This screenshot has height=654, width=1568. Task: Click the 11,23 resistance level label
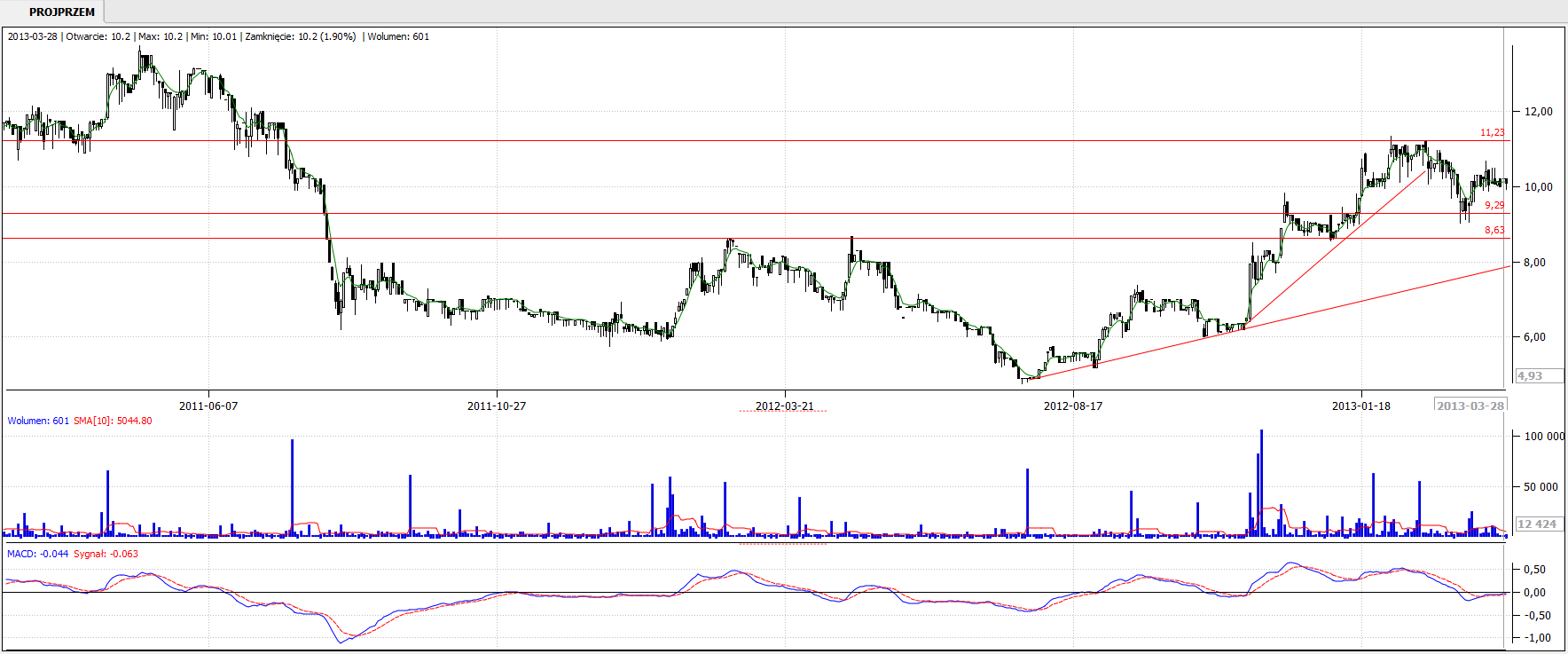tap(1492, 132)
